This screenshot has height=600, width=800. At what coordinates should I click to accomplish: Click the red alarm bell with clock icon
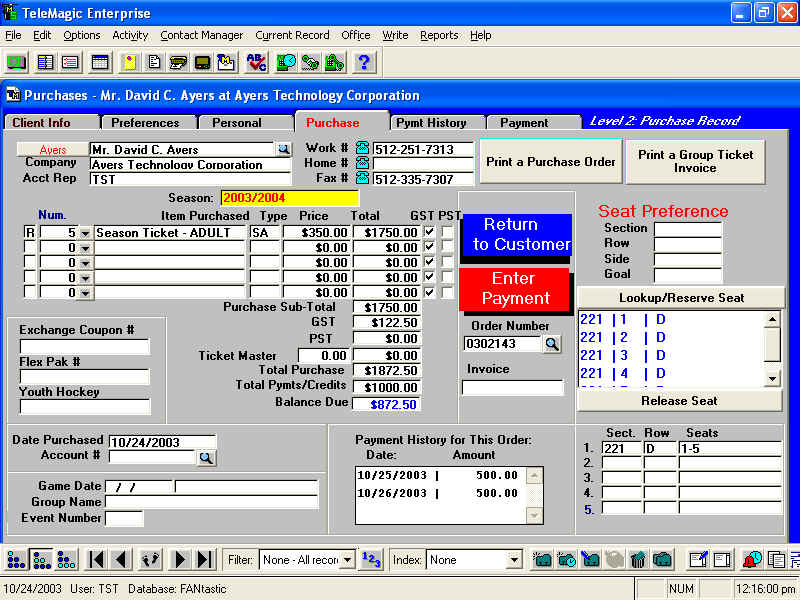coord(752,560)
